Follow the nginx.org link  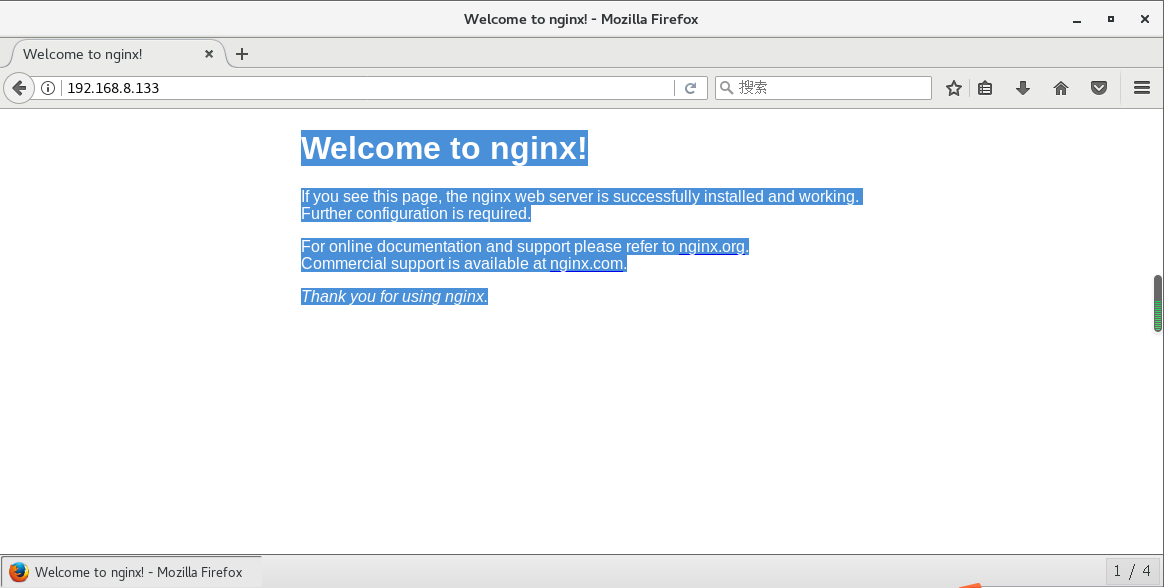712,246
